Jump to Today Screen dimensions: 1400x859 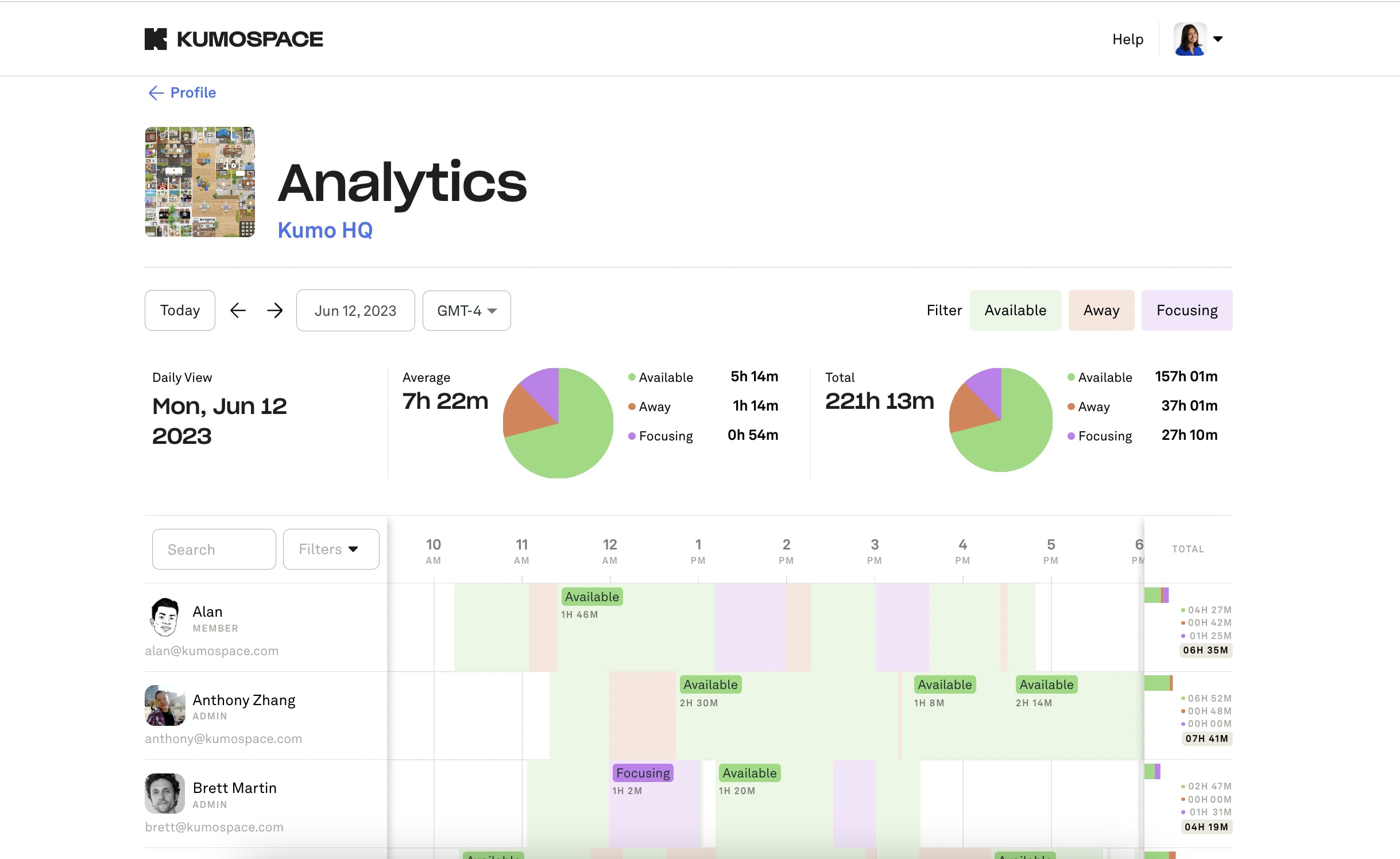click(x=180, y=310)
